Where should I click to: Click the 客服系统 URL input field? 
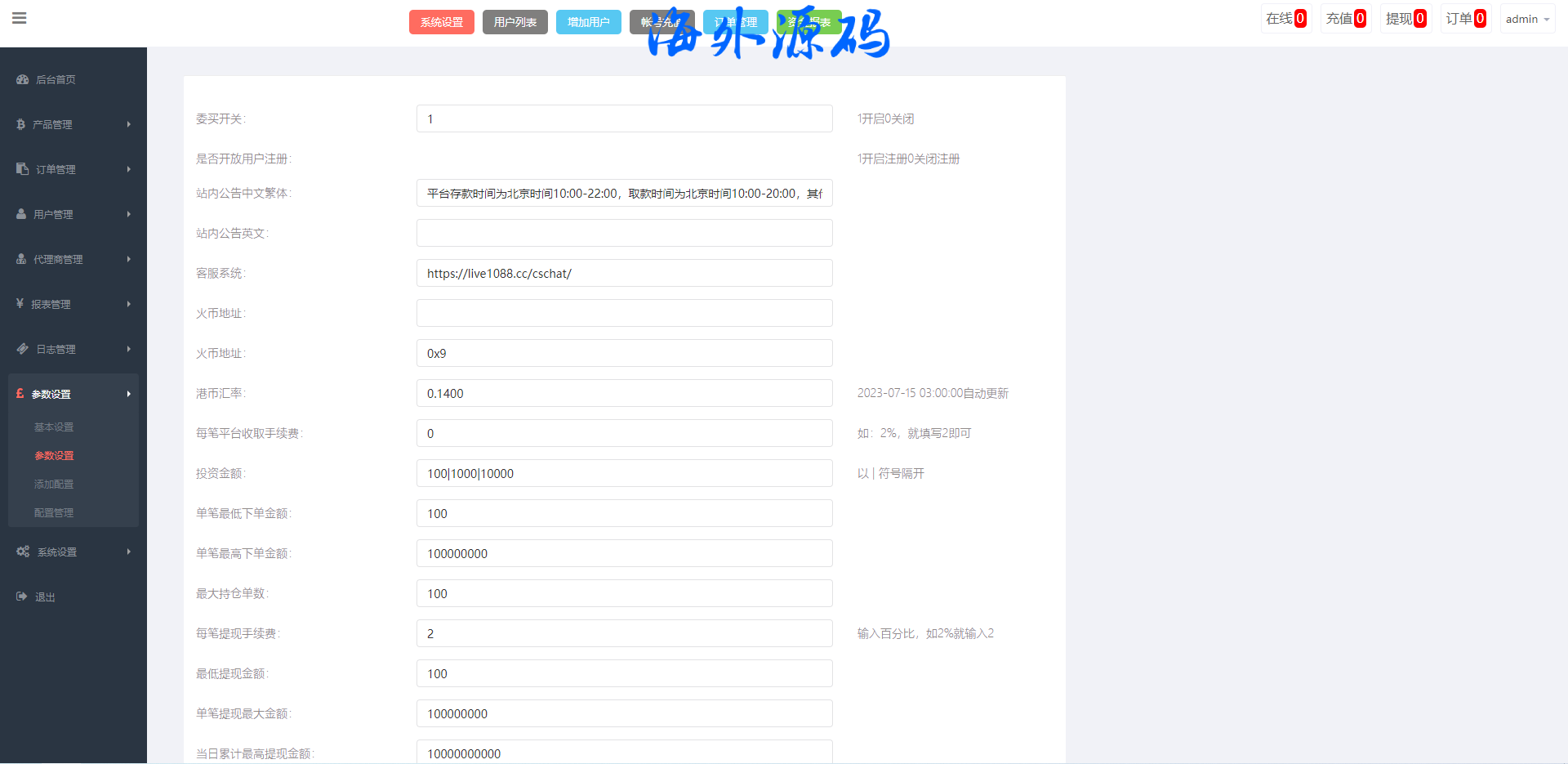coord(624,273)
